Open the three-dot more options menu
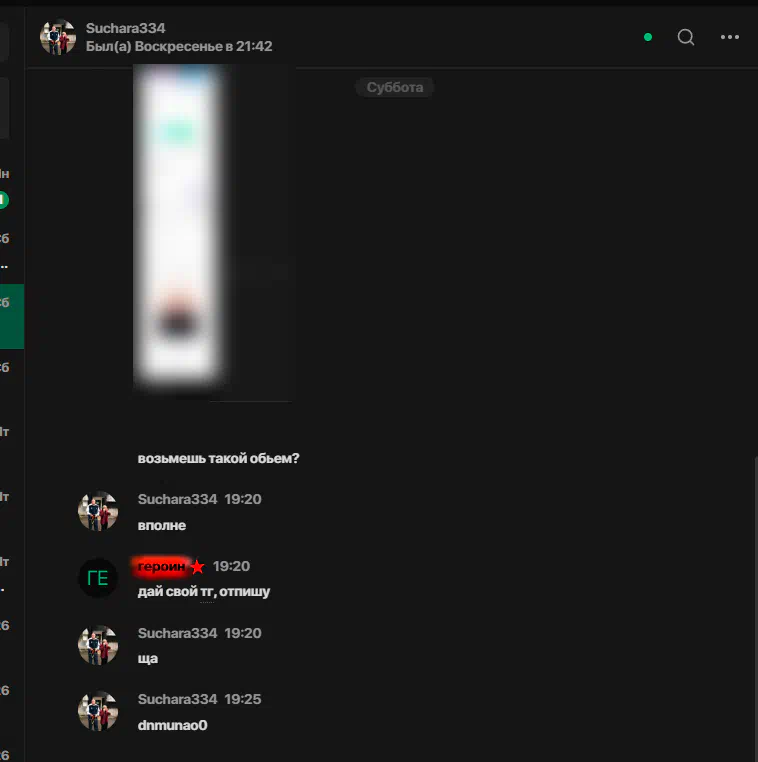Screen dimensions: 758x762 coord(730,37)
